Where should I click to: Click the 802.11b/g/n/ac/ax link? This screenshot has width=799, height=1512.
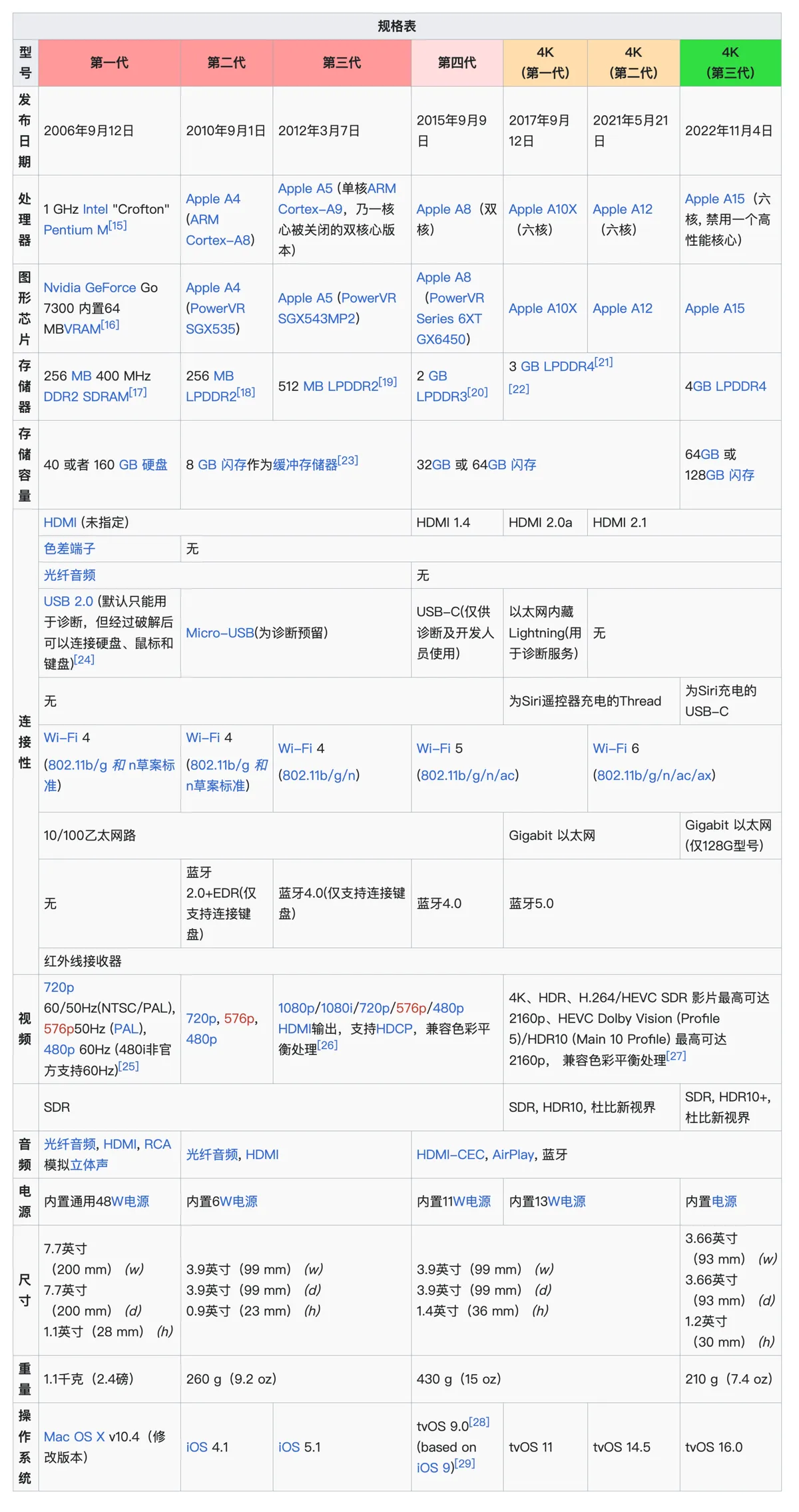654,775
